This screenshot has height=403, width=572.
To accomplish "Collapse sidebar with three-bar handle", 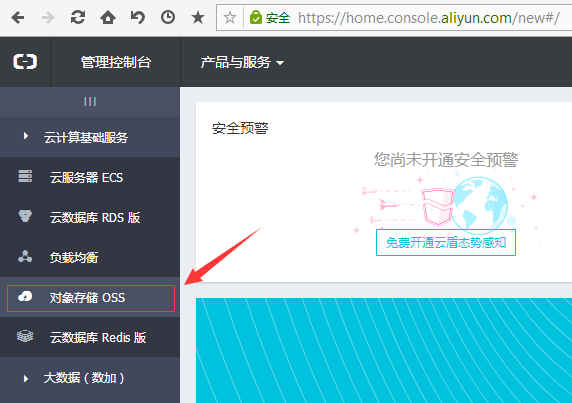I will point(90,101).
